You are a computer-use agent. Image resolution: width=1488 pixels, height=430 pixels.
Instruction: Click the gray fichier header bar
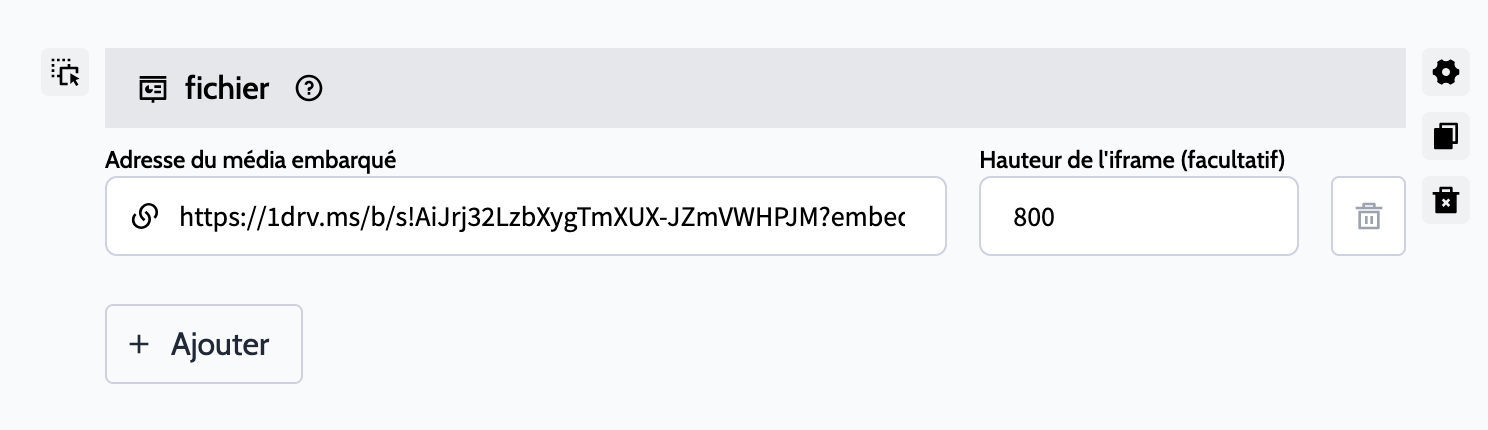point(800,88)
